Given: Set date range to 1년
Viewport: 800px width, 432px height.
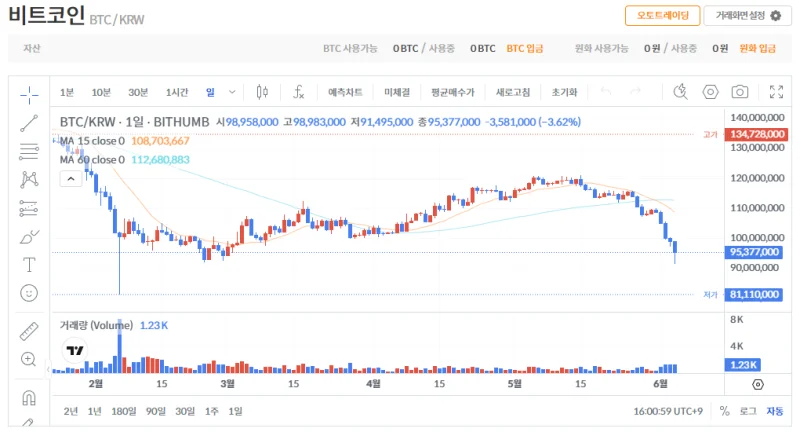Looking at the screenshot, I should pos(94,411).
